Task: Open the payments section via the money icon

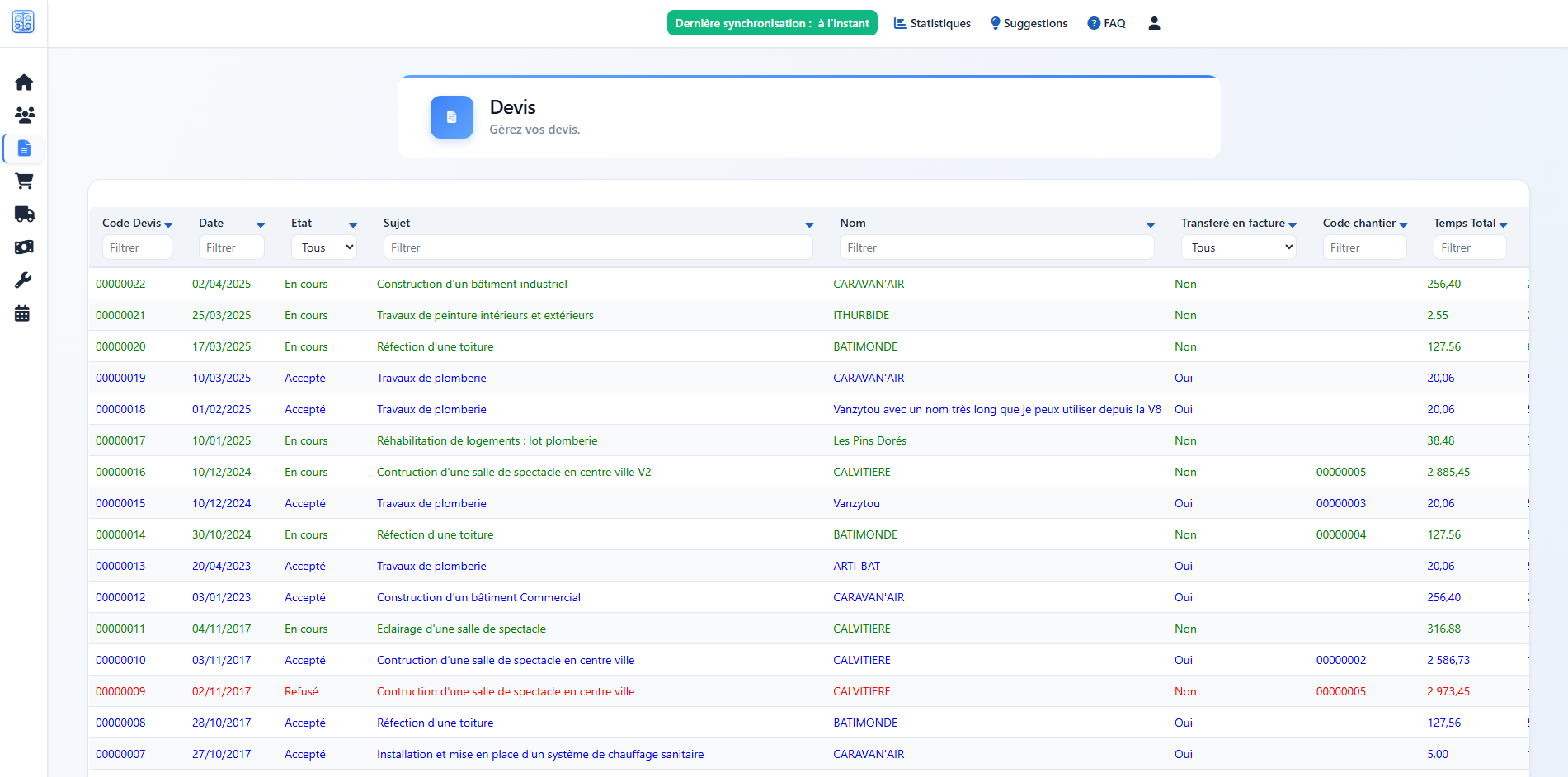Action: (24, 247)
